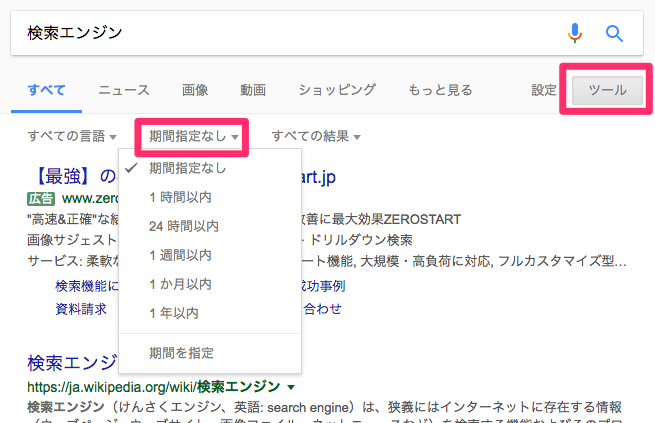Image resolution: width=655 pixels, height=423 pixels.
Task: Select the すべて tab
Action: (46, 90)
